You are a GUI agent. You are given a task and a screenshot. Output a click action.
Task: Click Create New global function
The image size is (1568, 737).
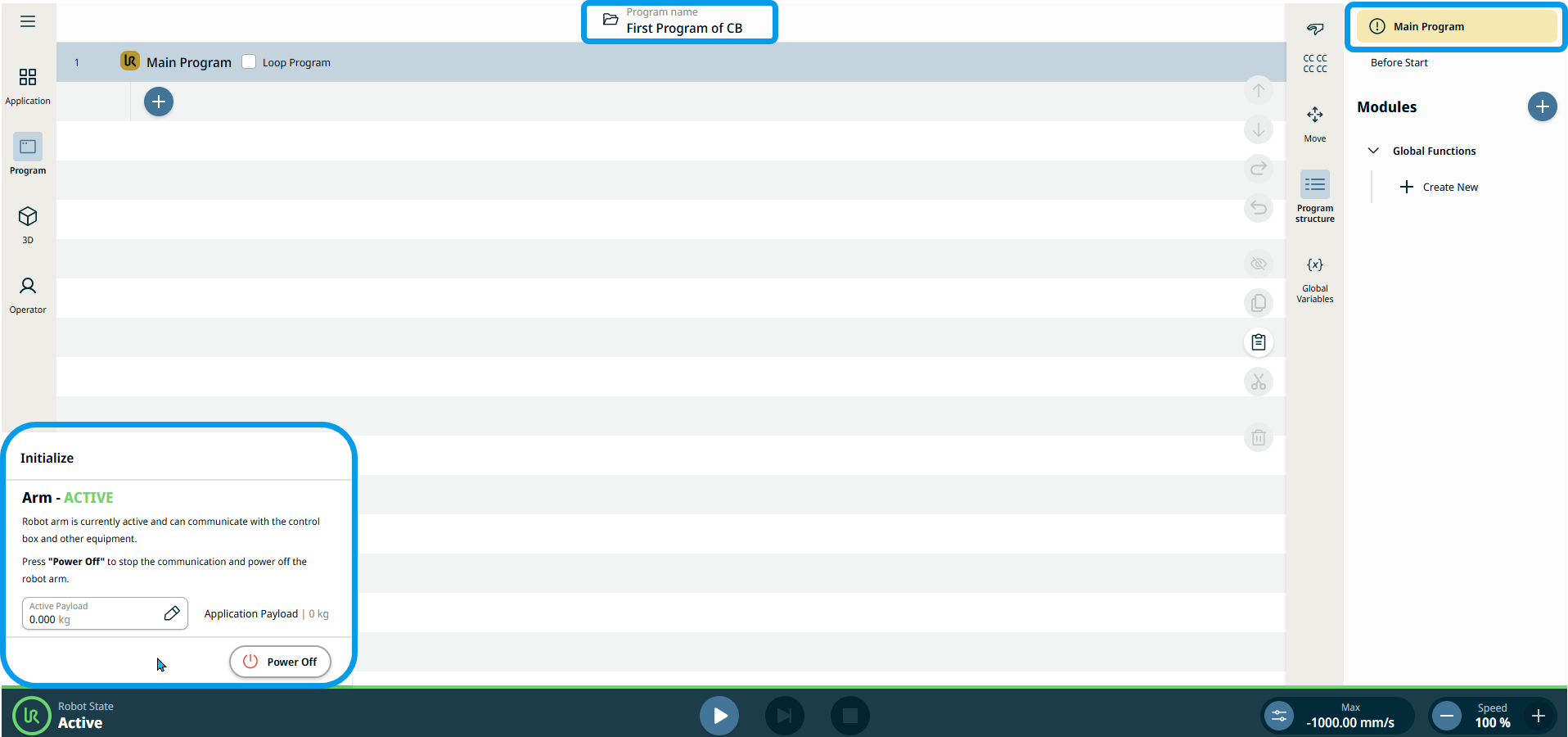(x=1439, y=187)
